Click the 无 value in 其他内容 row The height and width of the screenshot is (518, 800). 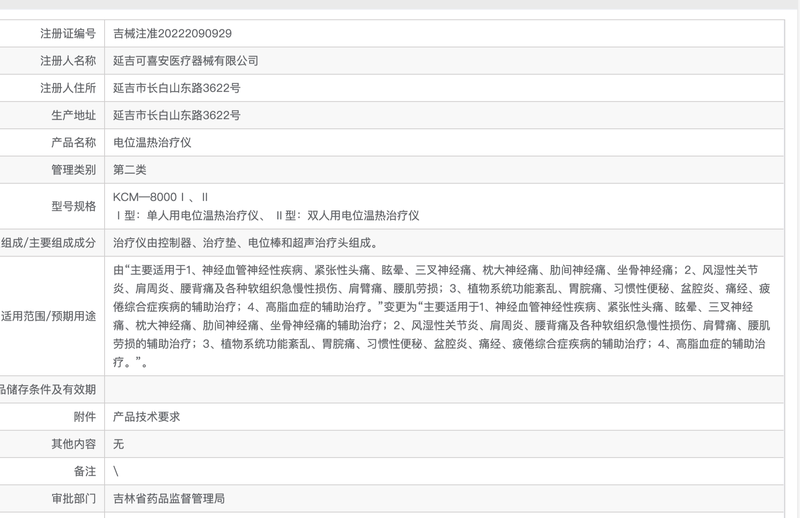coord(118,443)
